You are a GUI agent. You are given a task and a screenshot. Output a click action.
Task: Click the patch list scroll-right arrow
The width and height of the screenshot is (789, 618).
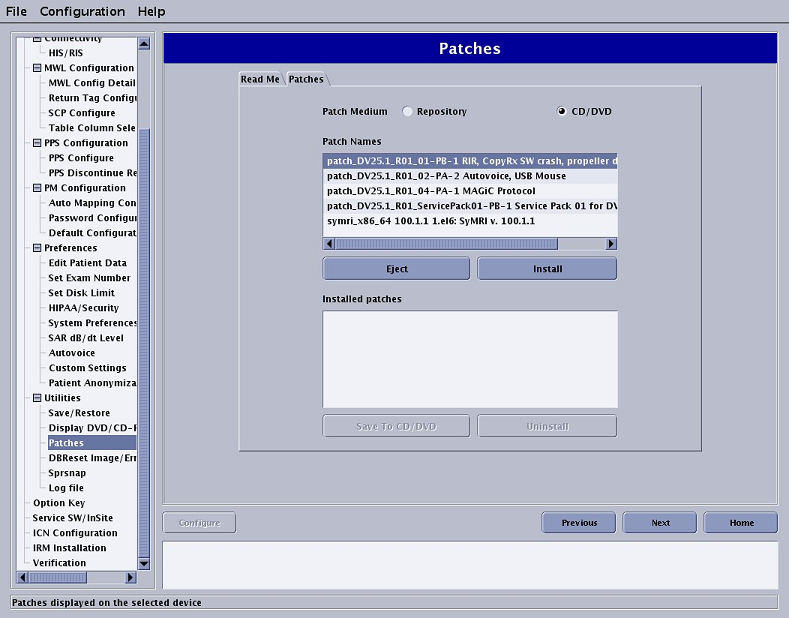tap(611, 243)
